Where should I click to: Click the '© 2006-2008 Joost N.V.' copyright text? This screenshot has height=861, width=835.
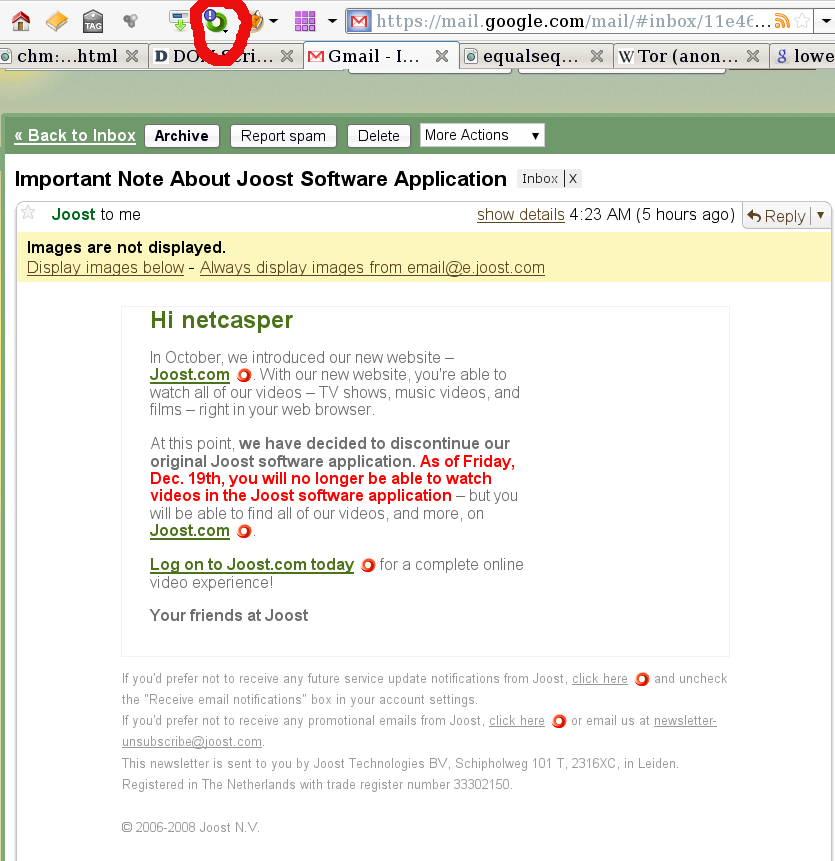coord(190,827)
